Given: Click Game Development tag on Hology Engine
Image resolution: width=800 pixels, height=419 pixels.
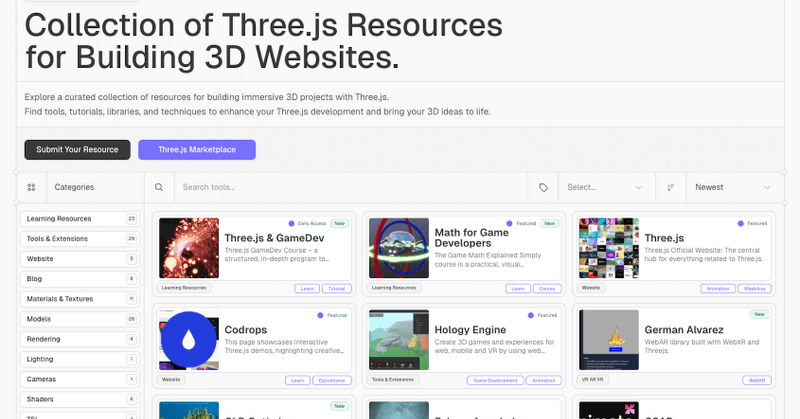Looking at the screenshot, I should 495,380.
